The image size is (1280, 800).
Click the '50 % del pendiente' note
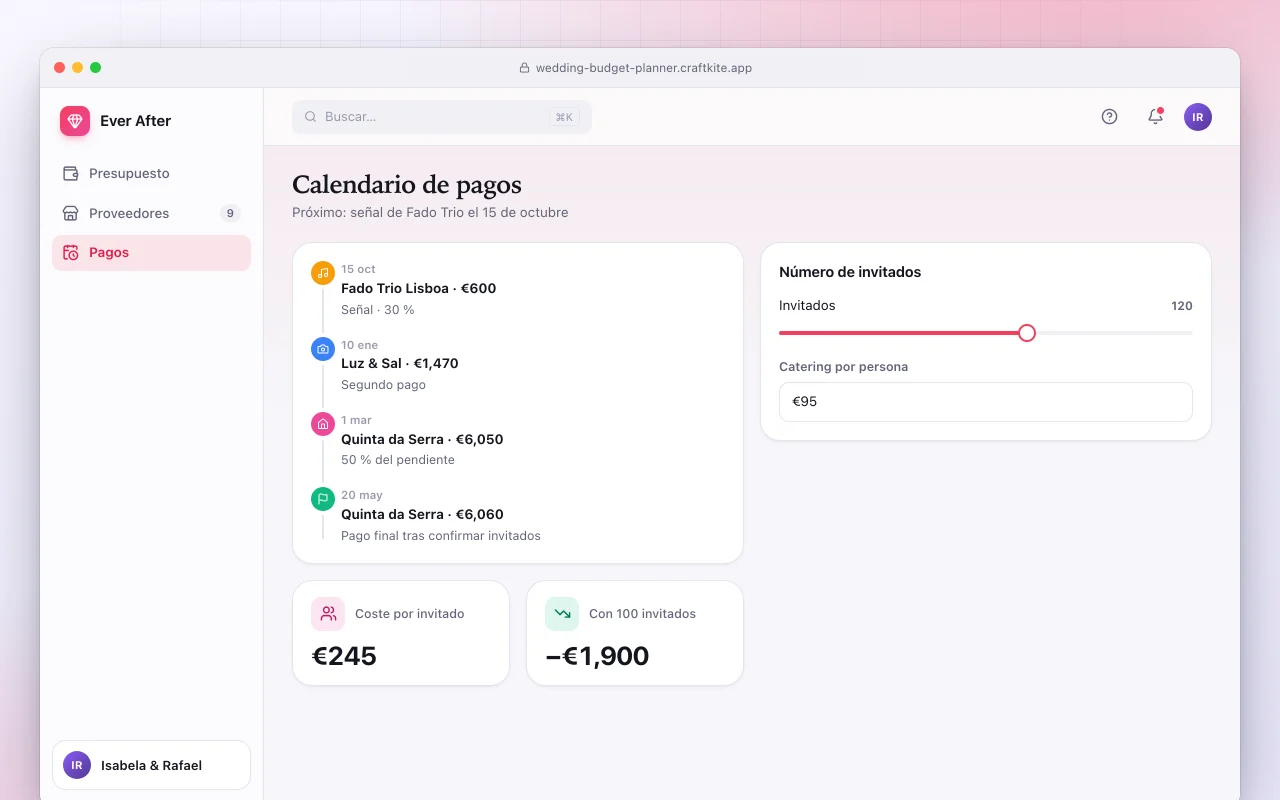[398, 460]
